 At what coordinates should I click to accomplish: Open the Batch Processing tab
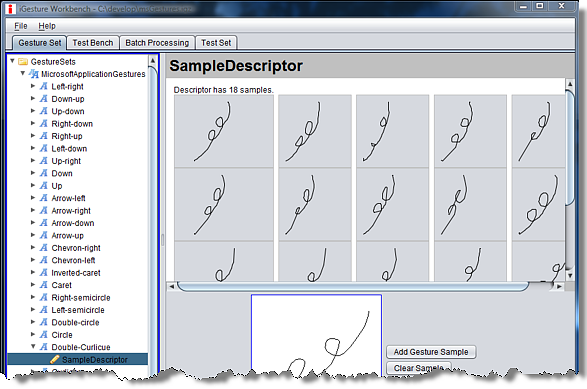[x=157, y=43]
